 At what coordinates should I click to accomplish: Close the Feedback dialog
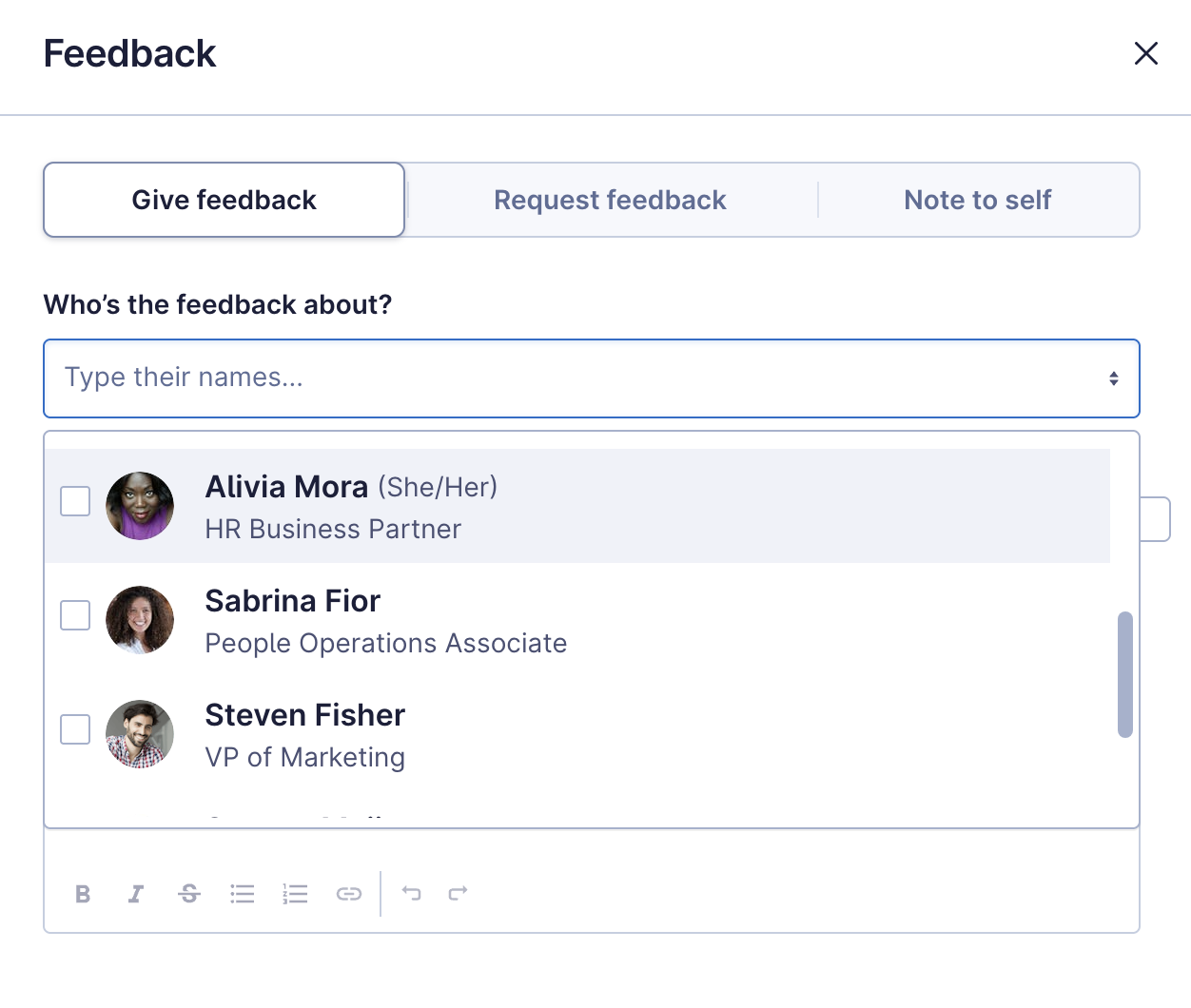[1146, 53]
